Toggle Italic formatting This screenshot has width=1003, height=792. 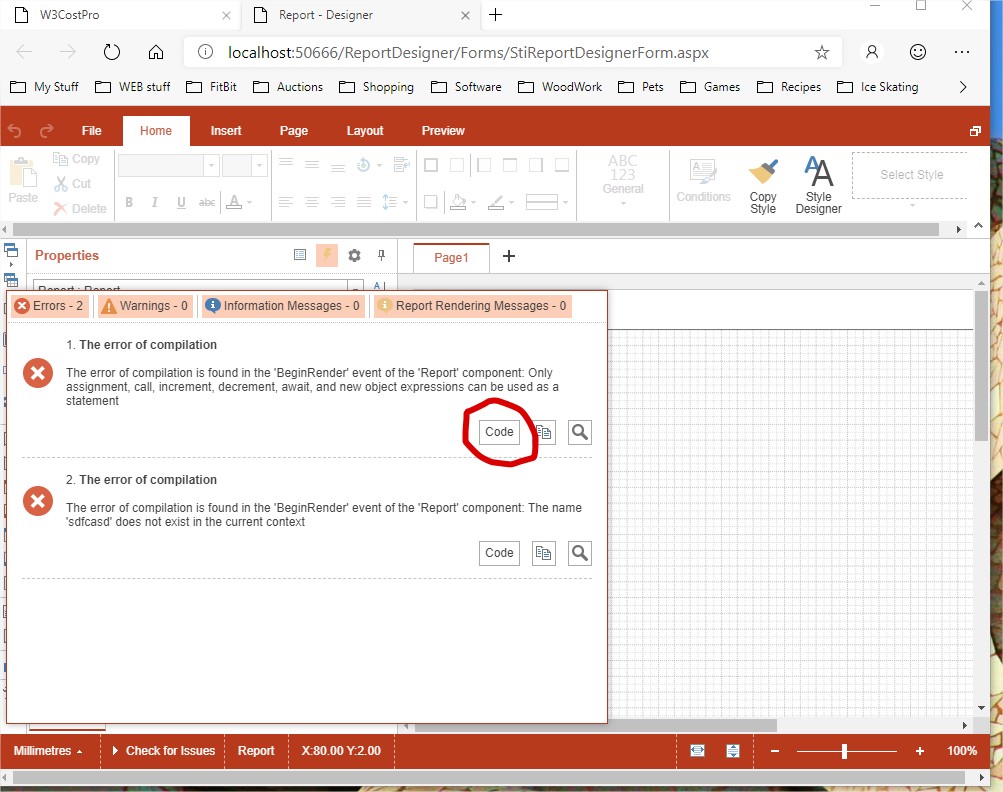coord(155,202)
